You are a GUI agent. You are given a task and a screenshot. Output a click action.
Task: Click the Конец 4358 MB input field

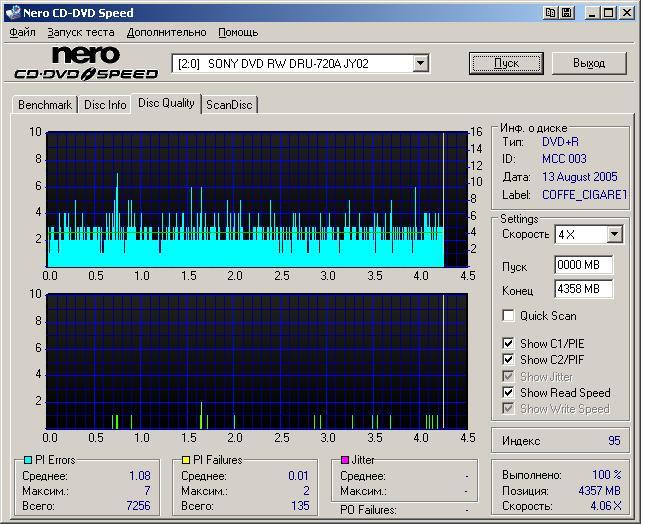pyautogui.click(x=583, y=289)
